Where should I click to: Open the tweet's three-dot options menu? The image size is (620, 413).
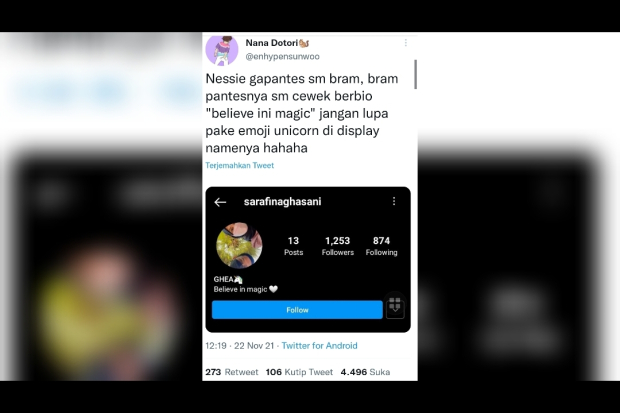tap(406, 43)
